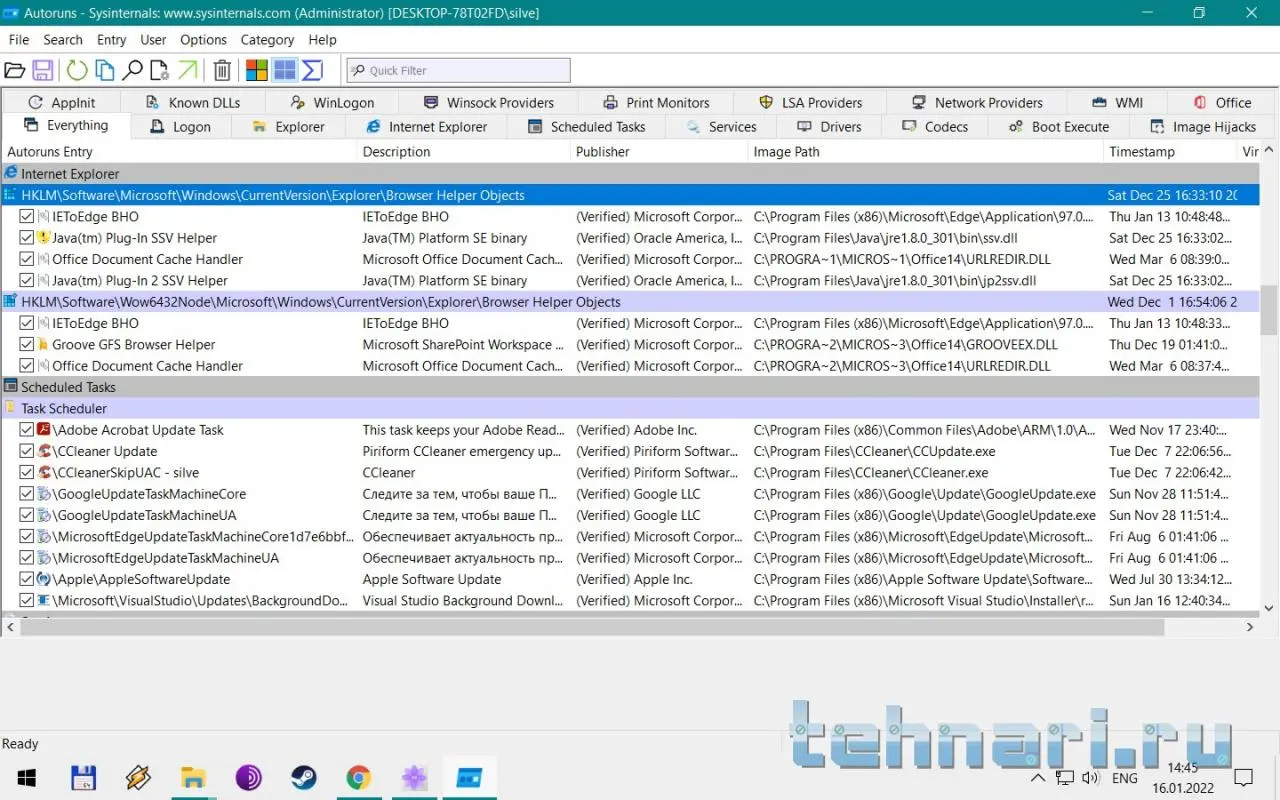Toggle the Groove GFS Browser Helper checkbox
Image resolution: width=1280 pixels, height=800 pixels.
(27, 345)
